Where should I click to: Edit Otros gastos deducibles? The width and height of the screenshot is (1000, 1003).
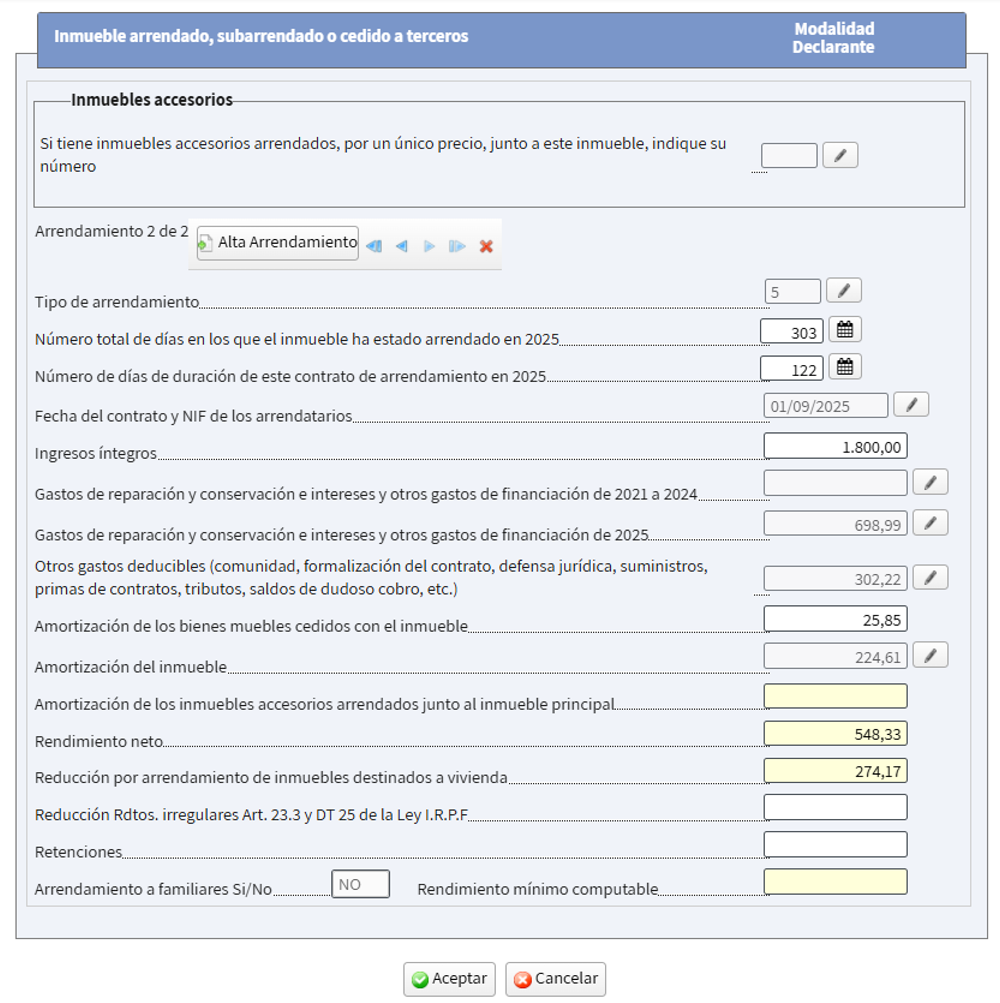[930, 577]
